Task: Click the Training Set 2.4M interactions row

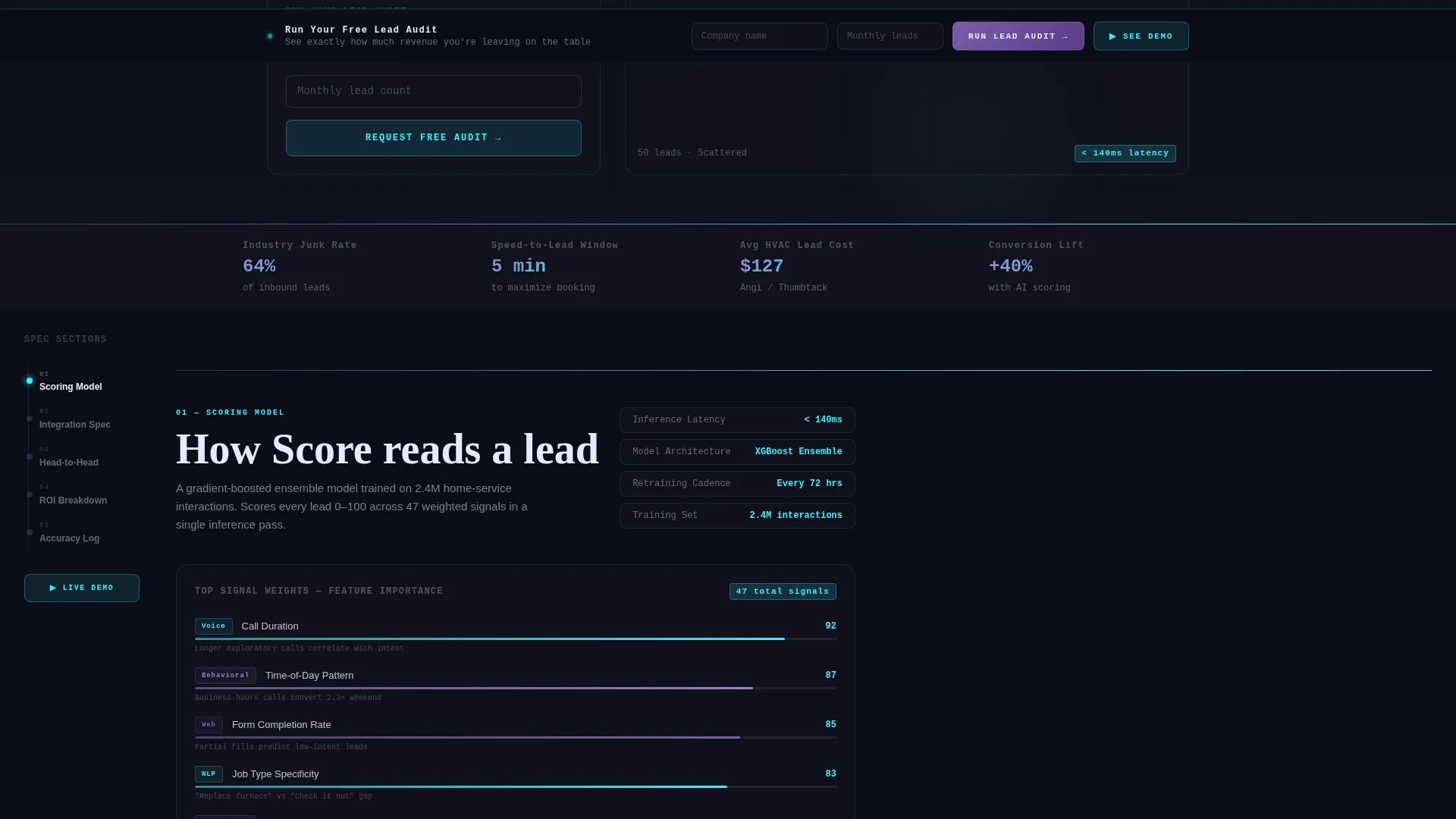Action: 737,516
